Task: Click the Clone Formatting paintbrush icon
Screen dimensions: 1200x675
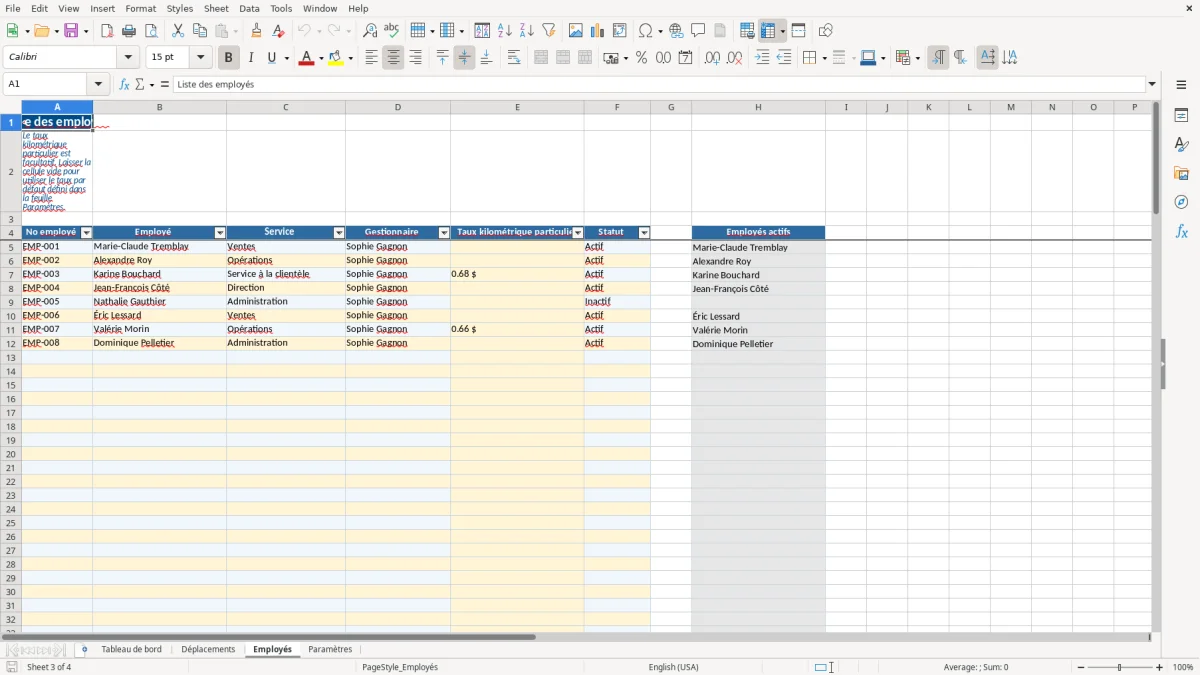Action: (x=256, y=31)
